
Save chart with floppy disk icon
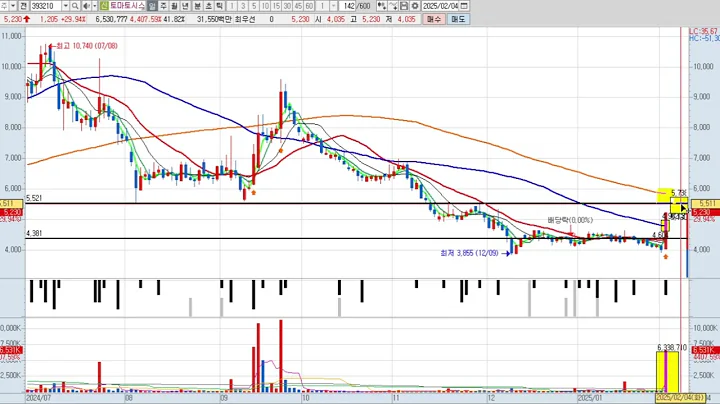404,6
